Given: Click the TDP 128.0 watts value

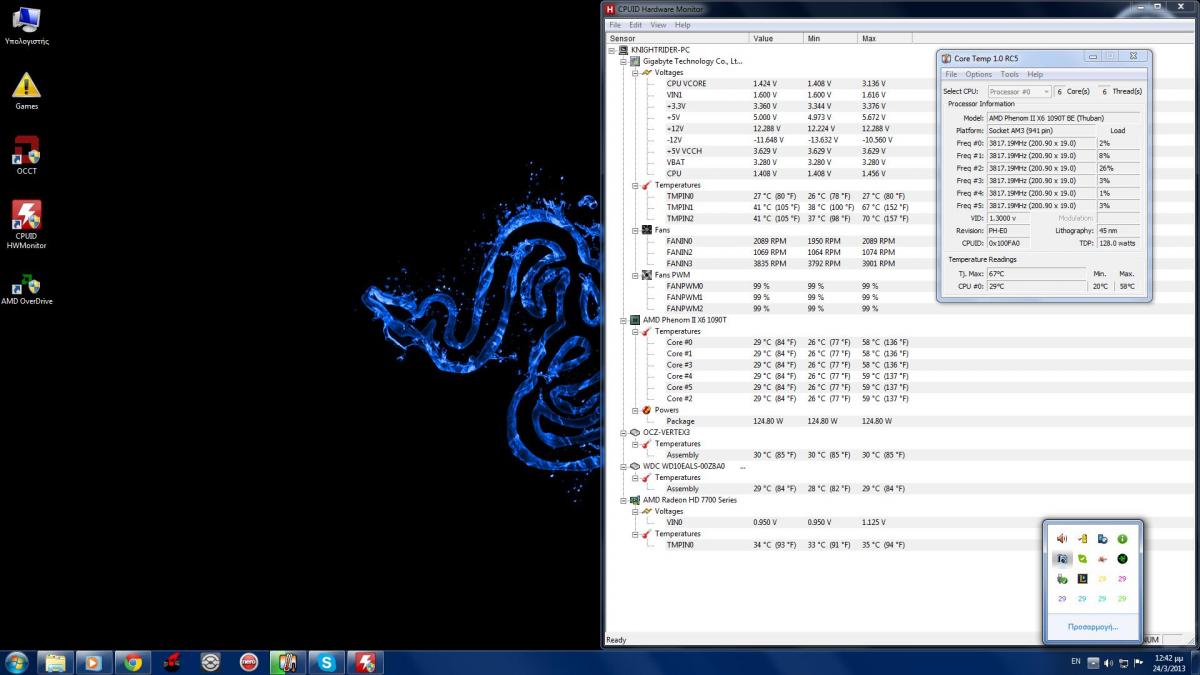Looking at the screenshot, I should (x=1118, y=243).
